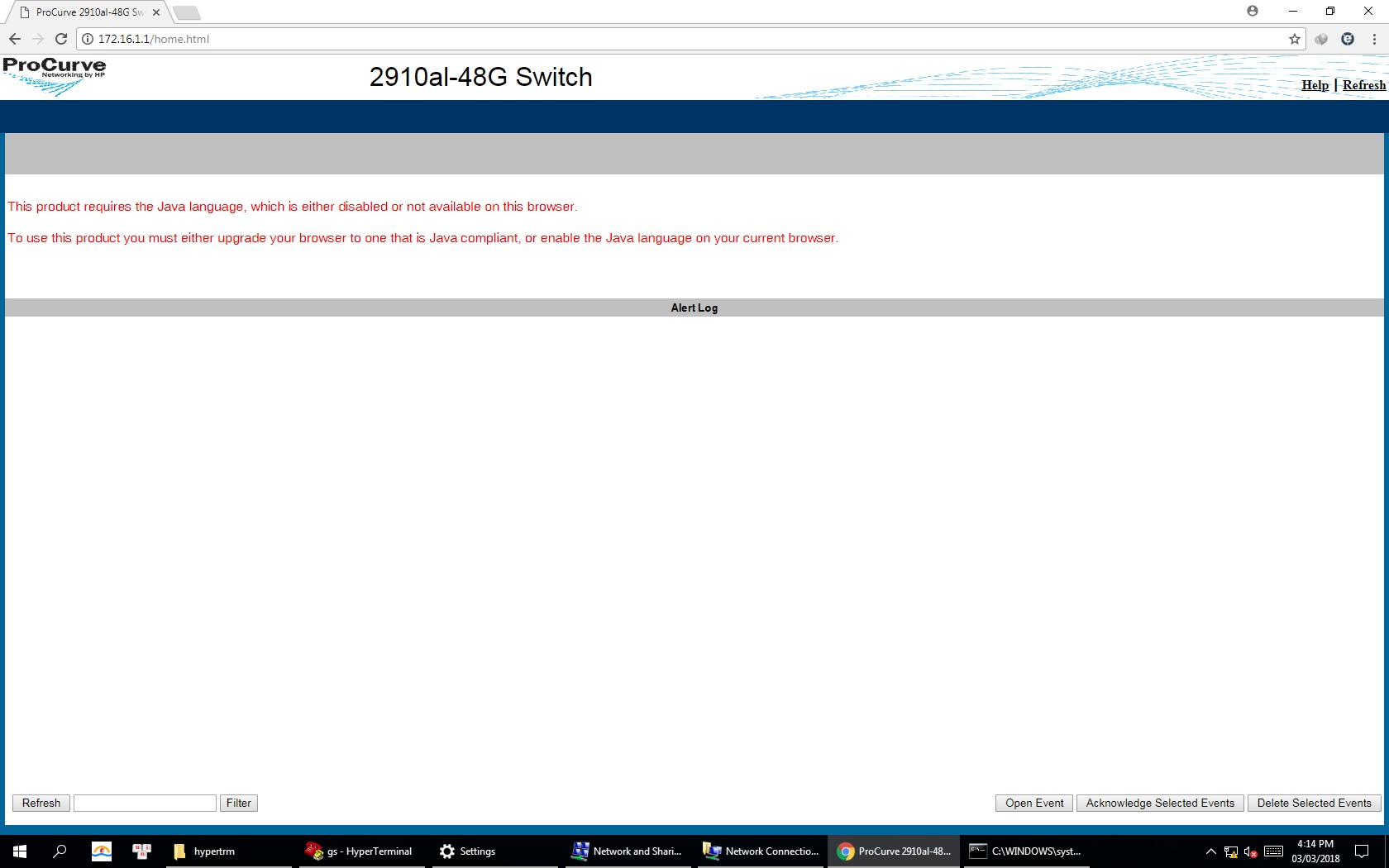Show hidden system tray icons
Screen dimensions: 1389x868
(x=1210, y=851)
